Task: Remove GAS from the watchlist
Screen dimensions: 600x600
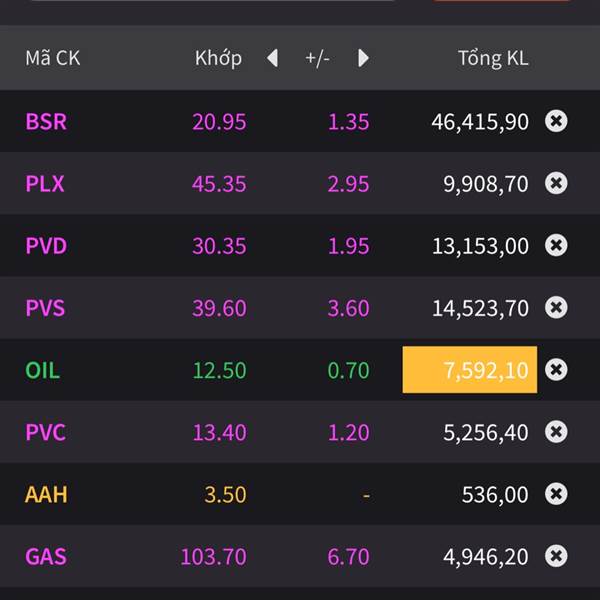Action: [x=556, y=555]
